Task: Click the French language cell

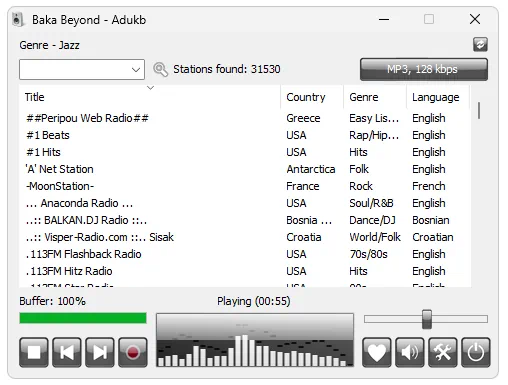Action: point(429,186)
